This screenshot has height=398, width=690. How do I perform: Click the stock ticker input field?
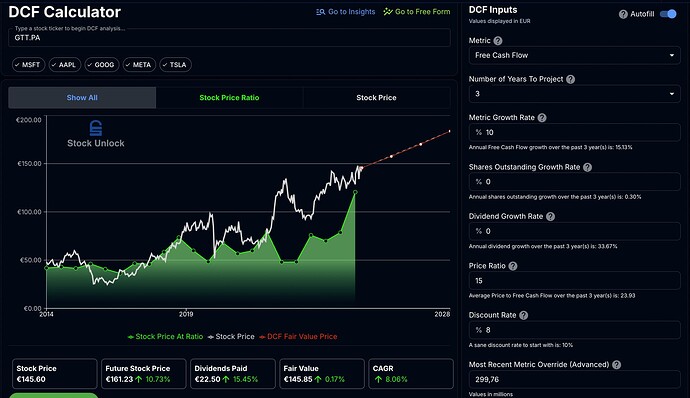(x=229, y=38)
